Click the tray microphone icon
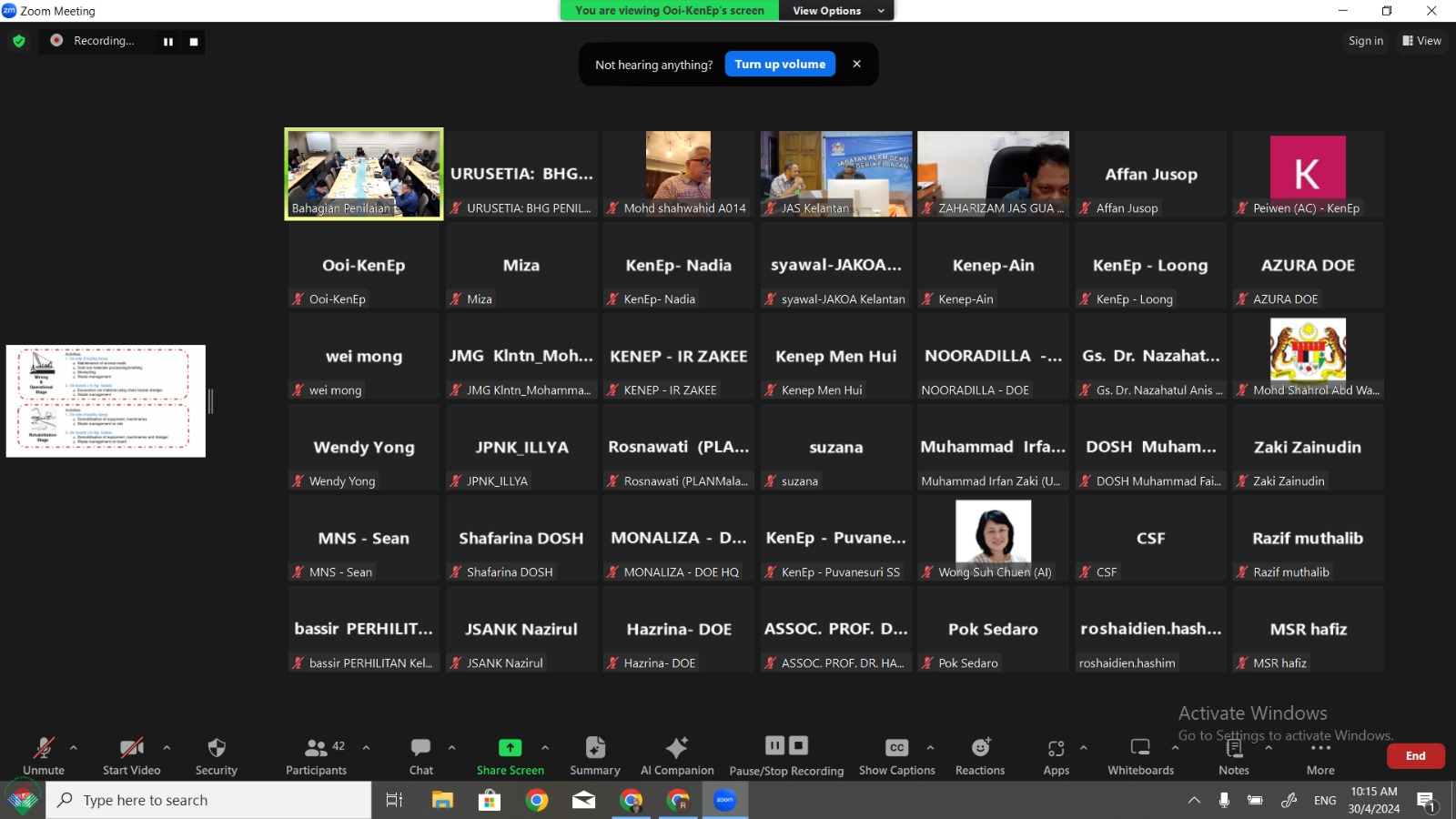The width and height of the screenshot is (1456, 819). point(1224,800)
